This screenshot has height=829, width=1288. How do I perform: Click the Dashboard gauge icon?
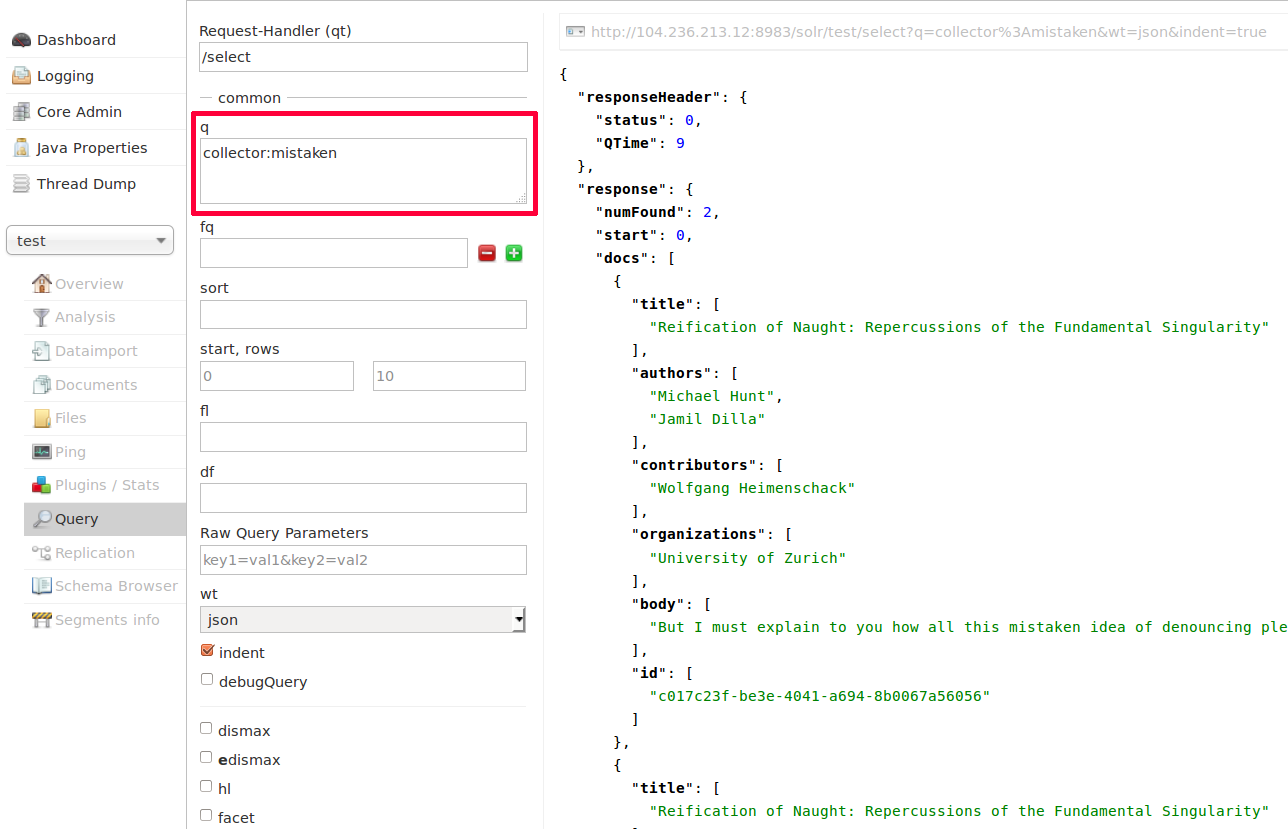click(21, 40)
